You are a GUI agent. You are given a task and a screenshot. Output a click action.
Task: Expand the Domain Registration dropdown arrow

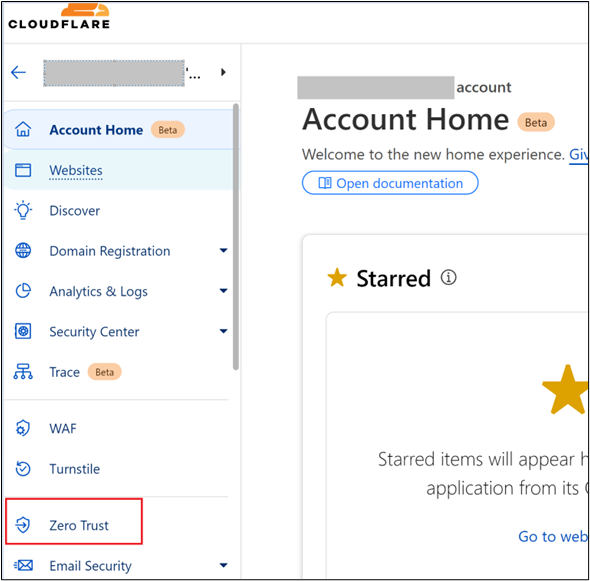coord(224,250)
